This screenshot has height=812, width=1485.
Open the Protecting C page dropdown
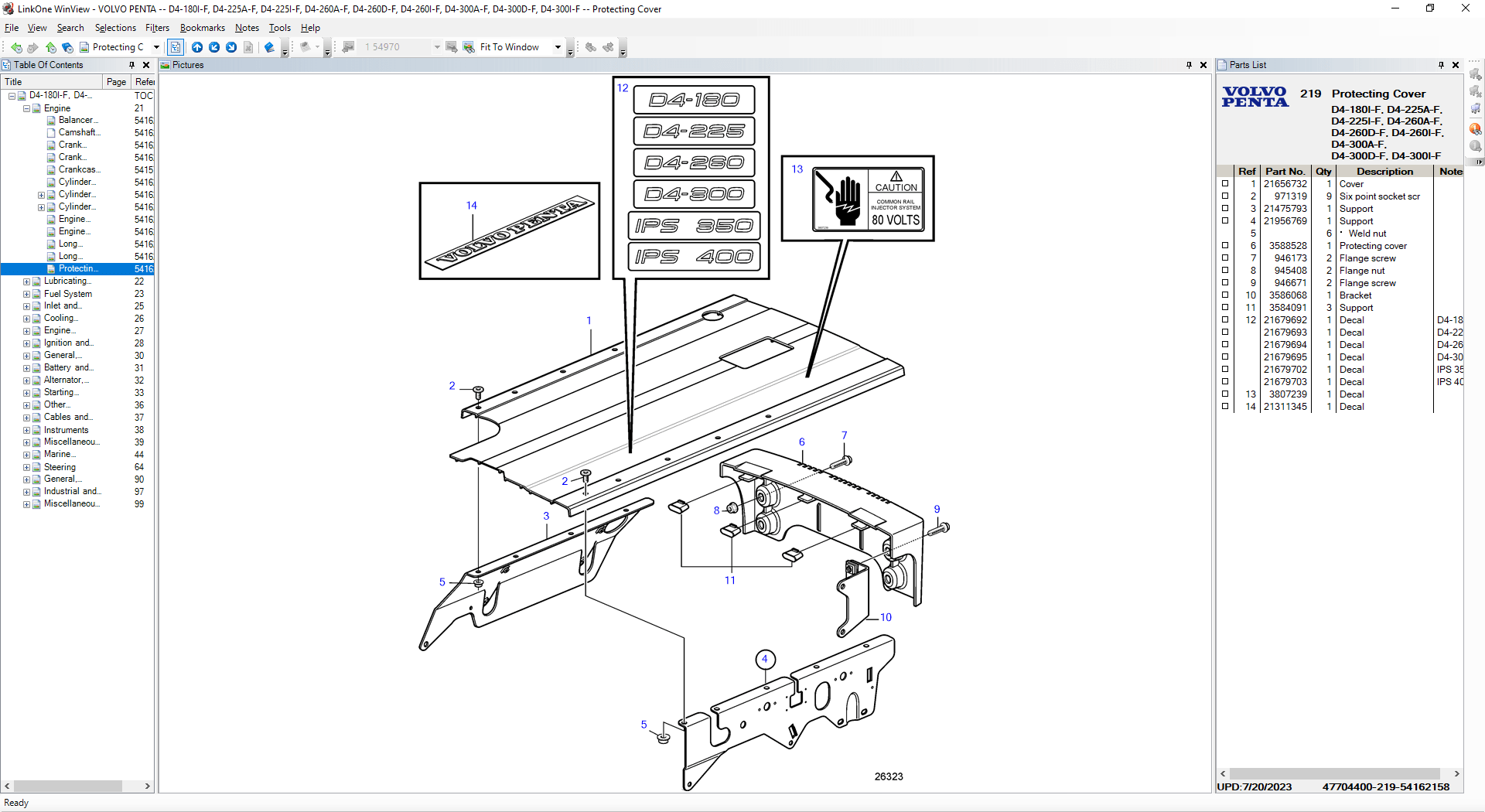coord(156,47)
